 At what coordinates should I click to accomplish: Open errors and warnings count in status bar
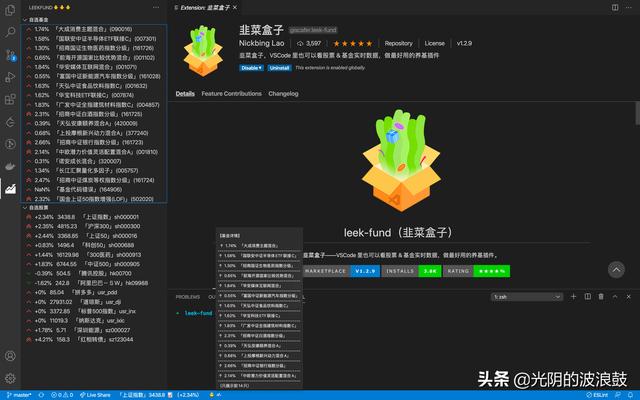click(62, 395)
